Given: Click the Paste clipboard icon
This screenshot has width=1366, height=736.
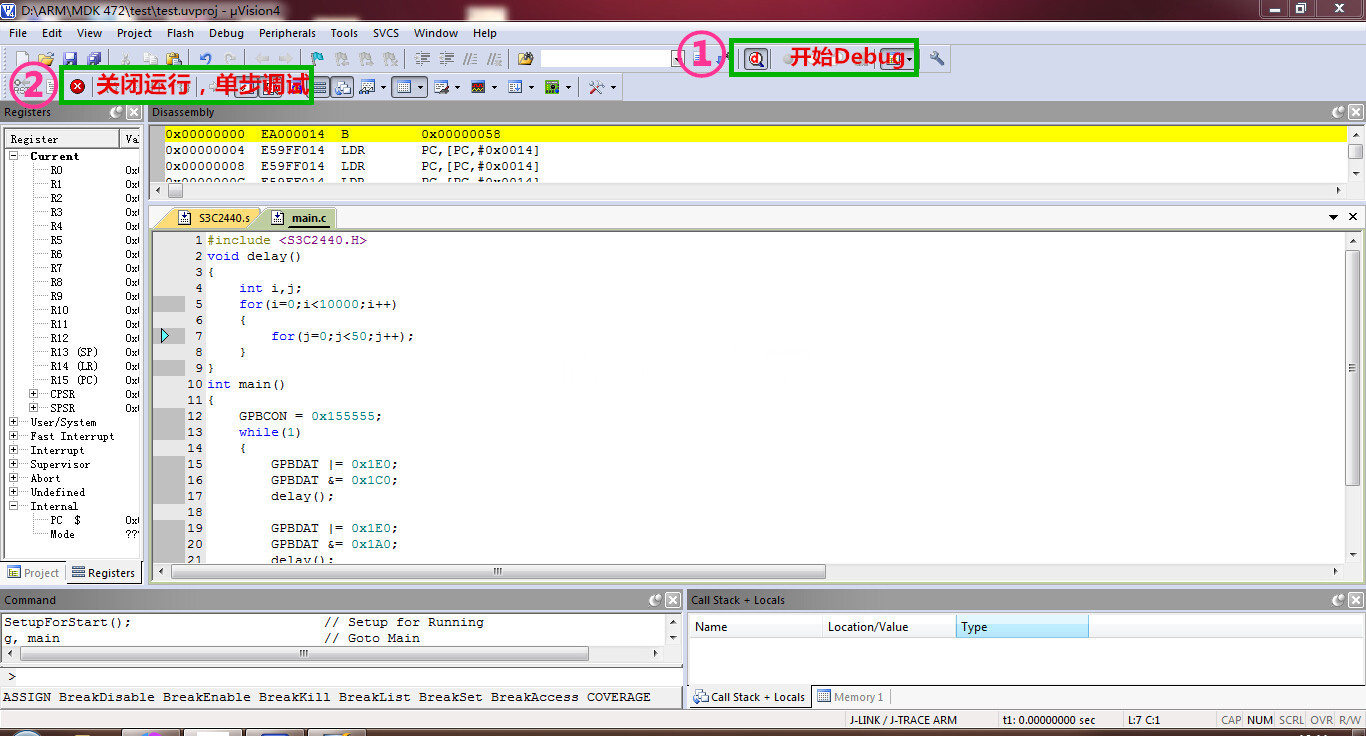Looking at the screenshot, I should tap(174, 59).
